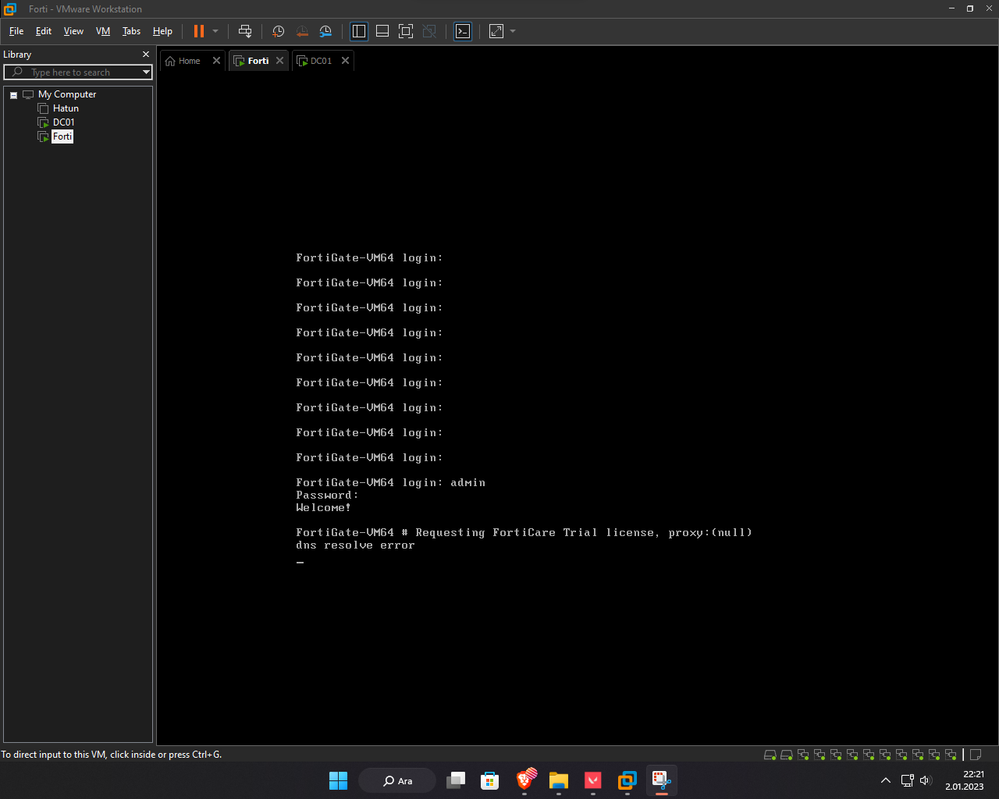Select the Hatun virtual machine

tap(66, 108)
